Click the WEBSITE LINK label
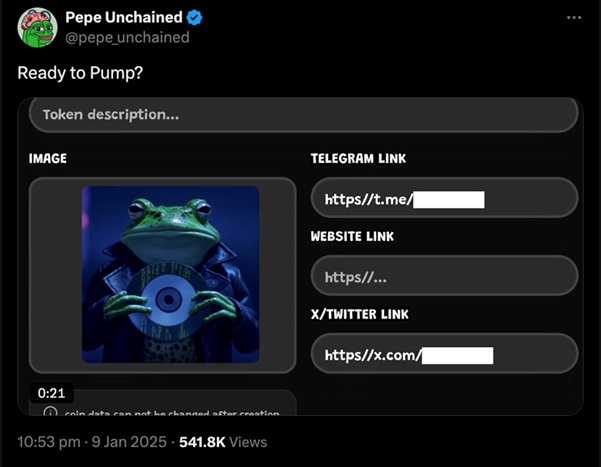This screenshot has width=601, height=467. [352, 236]
